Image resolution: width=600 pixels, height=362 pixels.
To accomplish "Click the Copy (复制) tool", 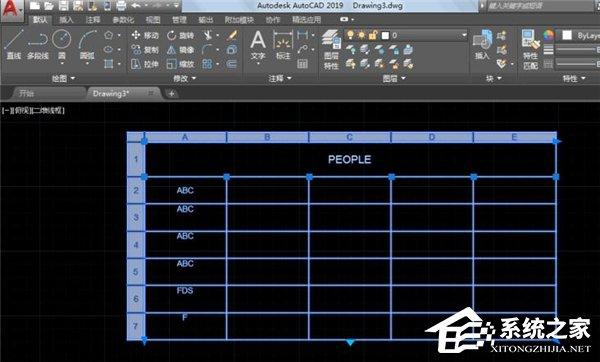I will 145,50.
